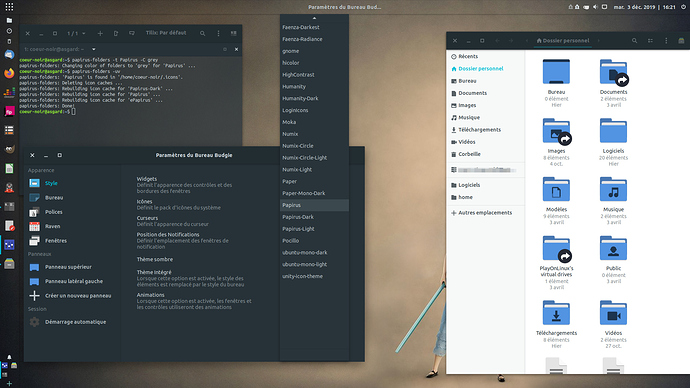The image size is (690, 388).
Task: Select Documents in the files sidebar
Action: pyautogui.click(x=486, y=93)
